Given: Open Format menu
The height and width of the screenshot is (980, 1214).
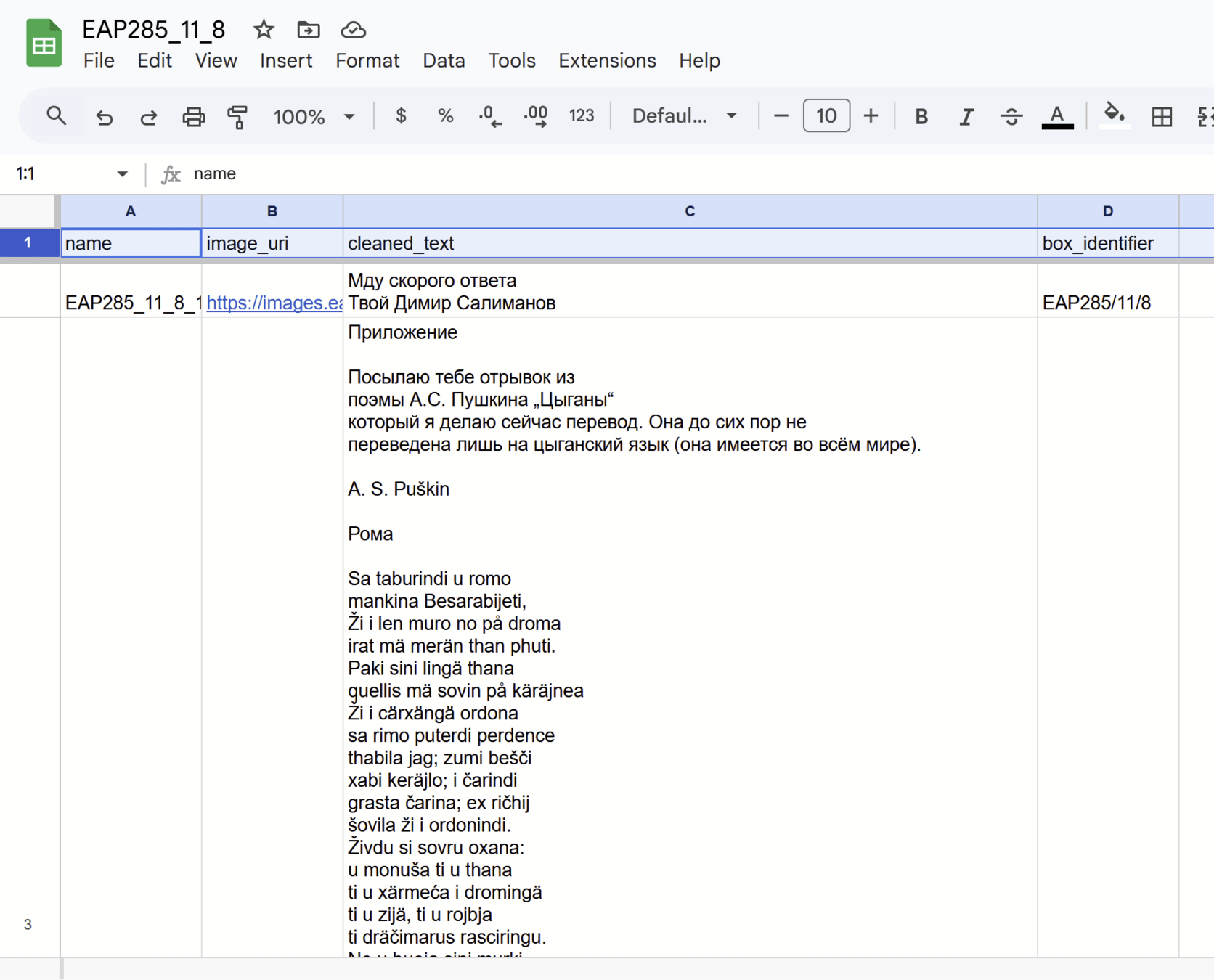Looking at the screenshot, I should (367, 60).
